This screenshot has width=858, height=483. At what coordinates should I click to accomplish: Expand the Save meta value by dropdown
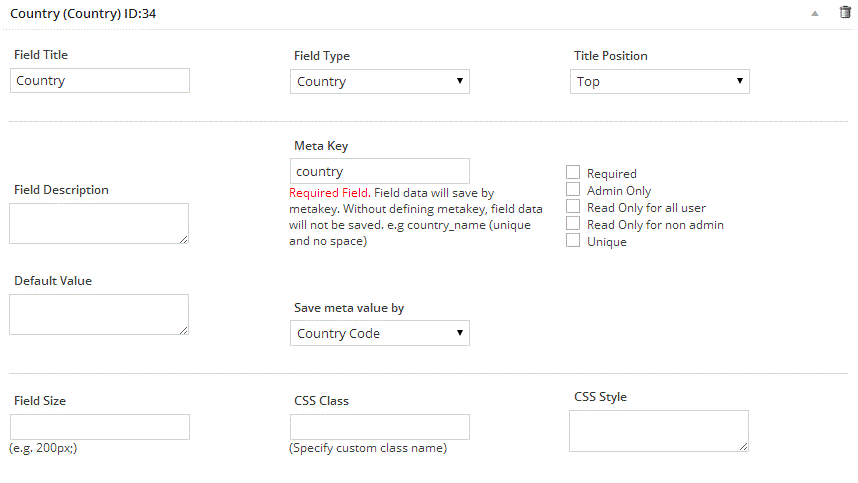point(380,333)
